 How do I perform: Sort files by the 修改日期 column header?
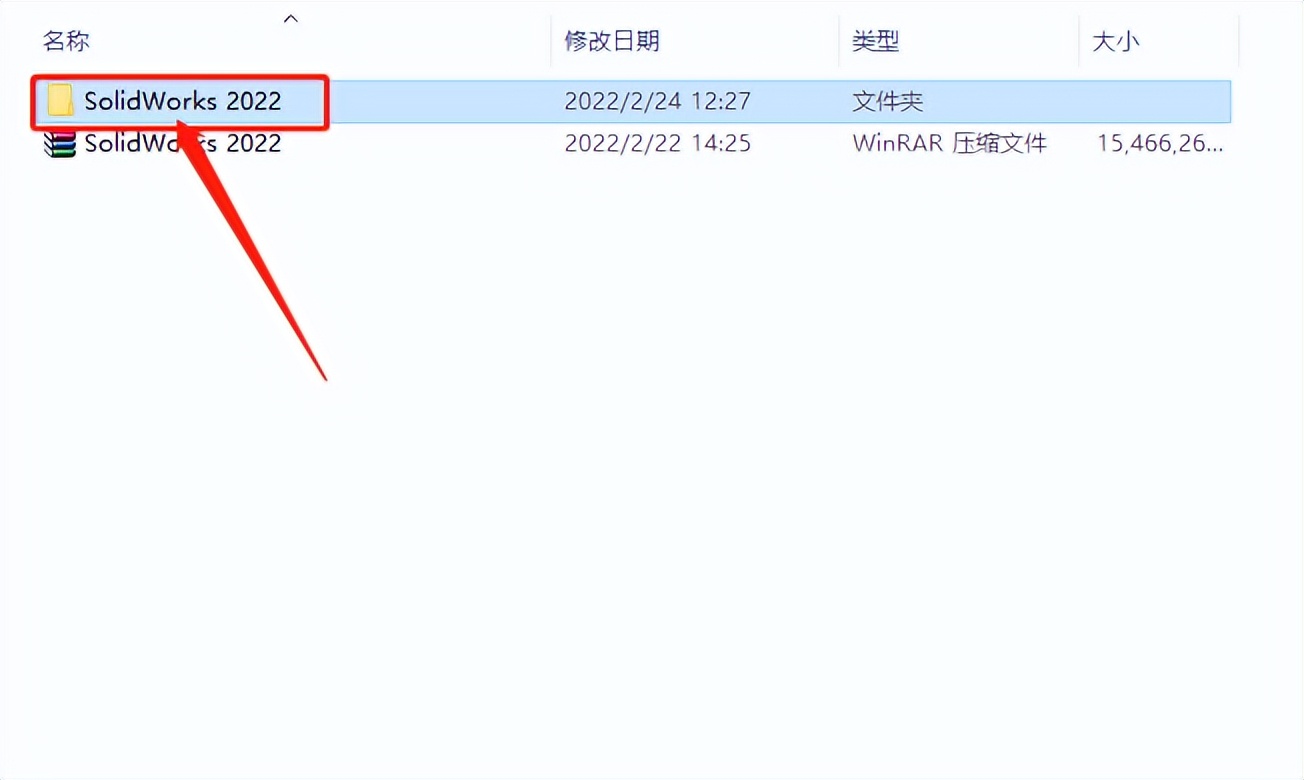click(612, 41)
